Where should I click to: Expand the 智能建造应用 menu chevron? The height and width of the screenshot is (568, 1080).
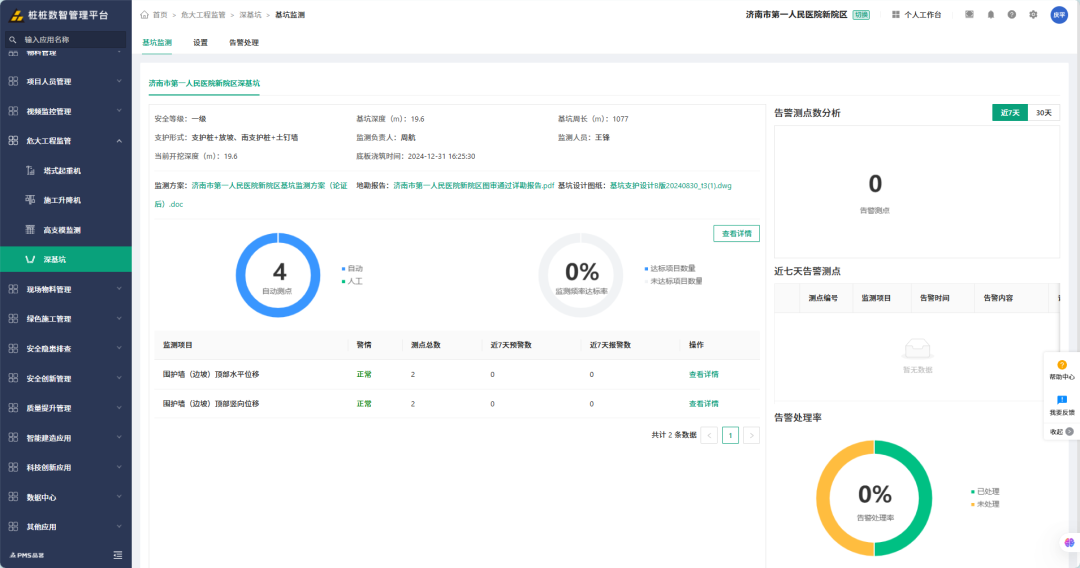click(x=119, y=437)
